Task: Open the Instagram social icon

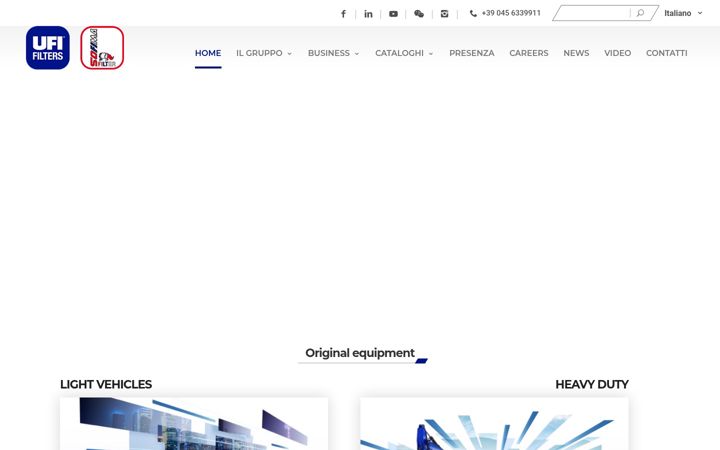Action: [x=444, y=14]
